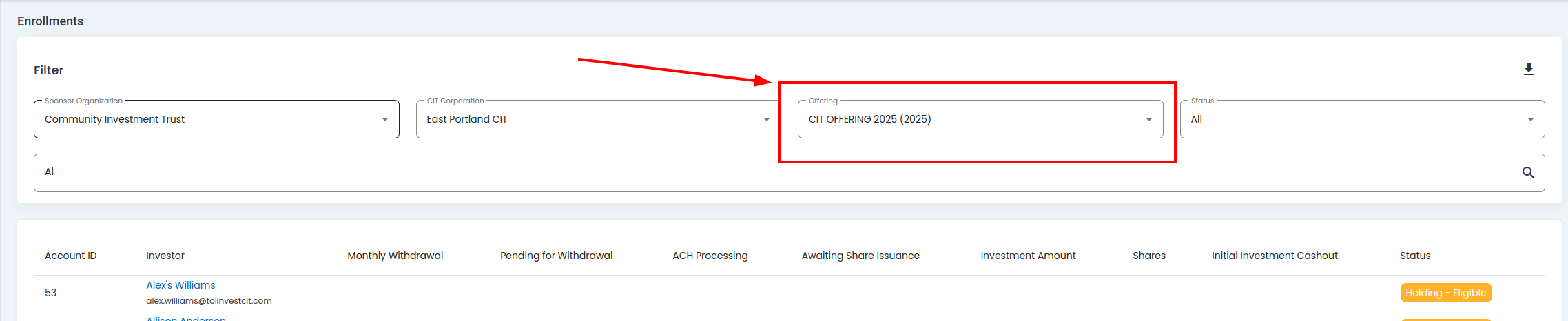This screenshot has height=321, width=1568.
Task: Click the download export icon
Action: click(x=1528, y=70)
